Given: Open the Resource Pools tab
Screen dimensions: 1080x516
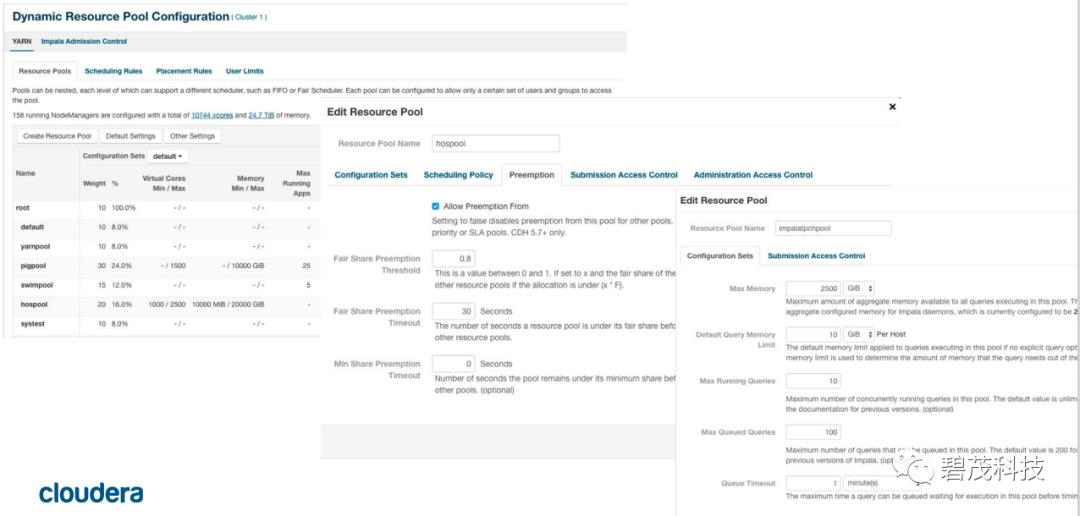Looking at the screenshot, I should 45,71.
